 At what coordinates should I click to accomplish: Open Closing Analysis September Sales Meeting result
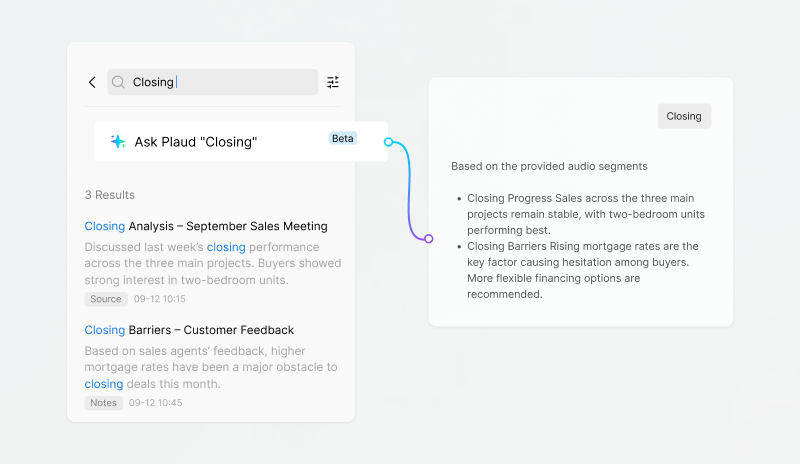[x=206, y=226]
